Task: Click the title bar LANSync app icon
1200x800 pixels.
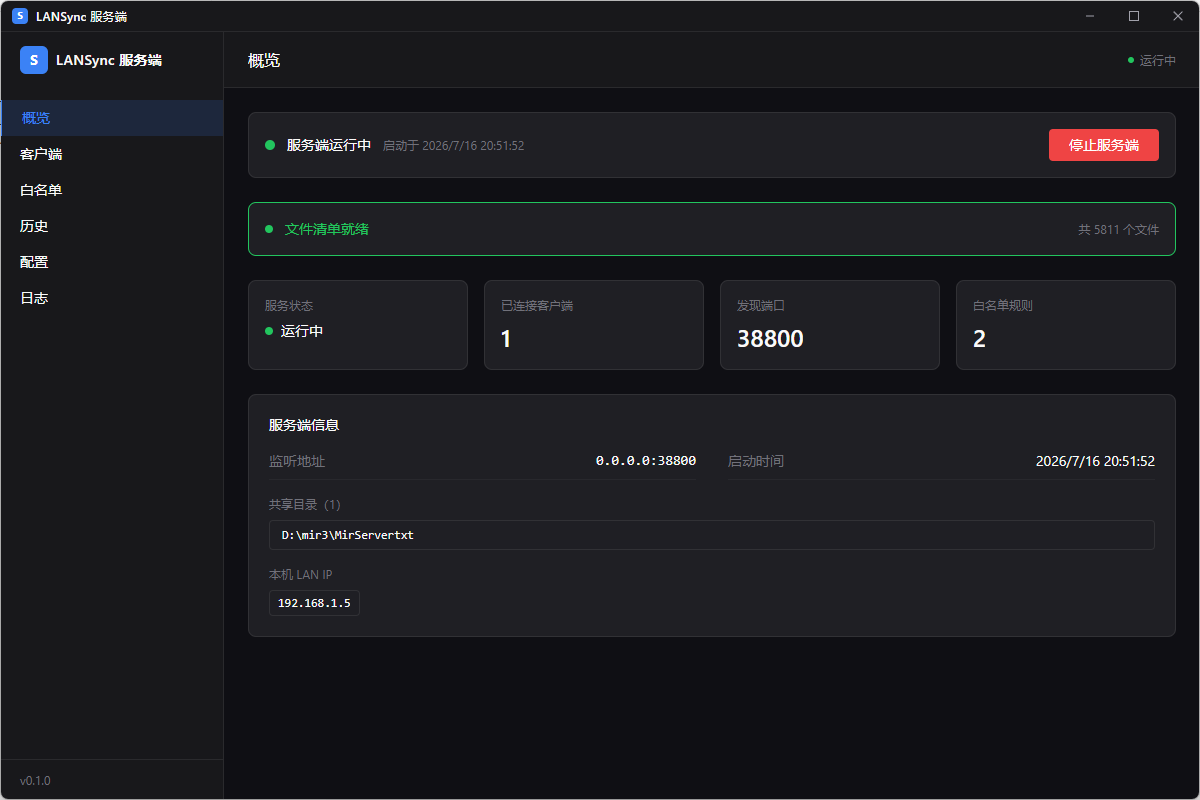Action: (20, 16)
